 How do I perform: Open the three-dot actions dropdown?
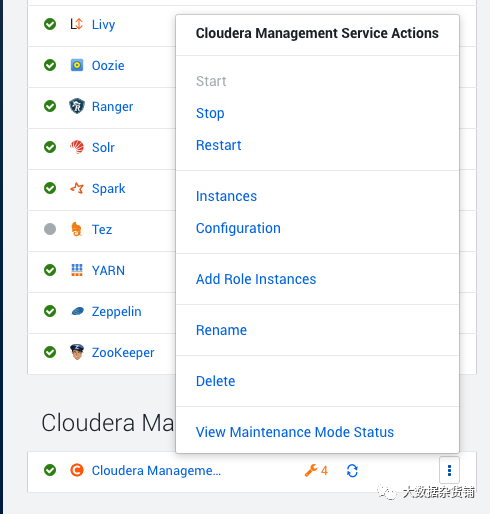449,470
